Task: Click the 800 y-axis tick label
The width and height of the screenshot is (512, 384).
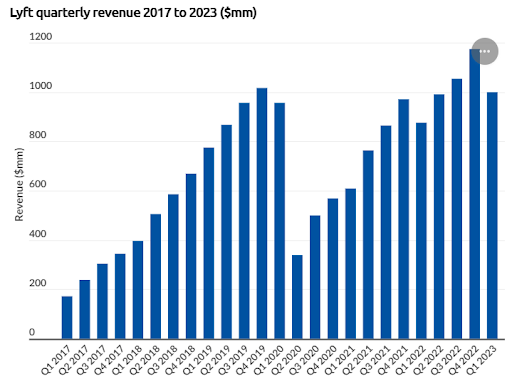Action: (x=38, y=135)
